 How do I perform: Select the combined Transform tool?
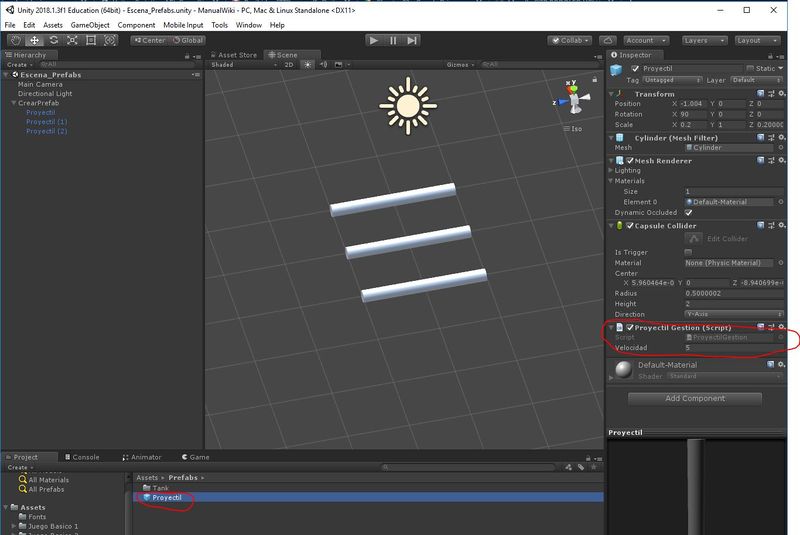[x=110, y=40]
